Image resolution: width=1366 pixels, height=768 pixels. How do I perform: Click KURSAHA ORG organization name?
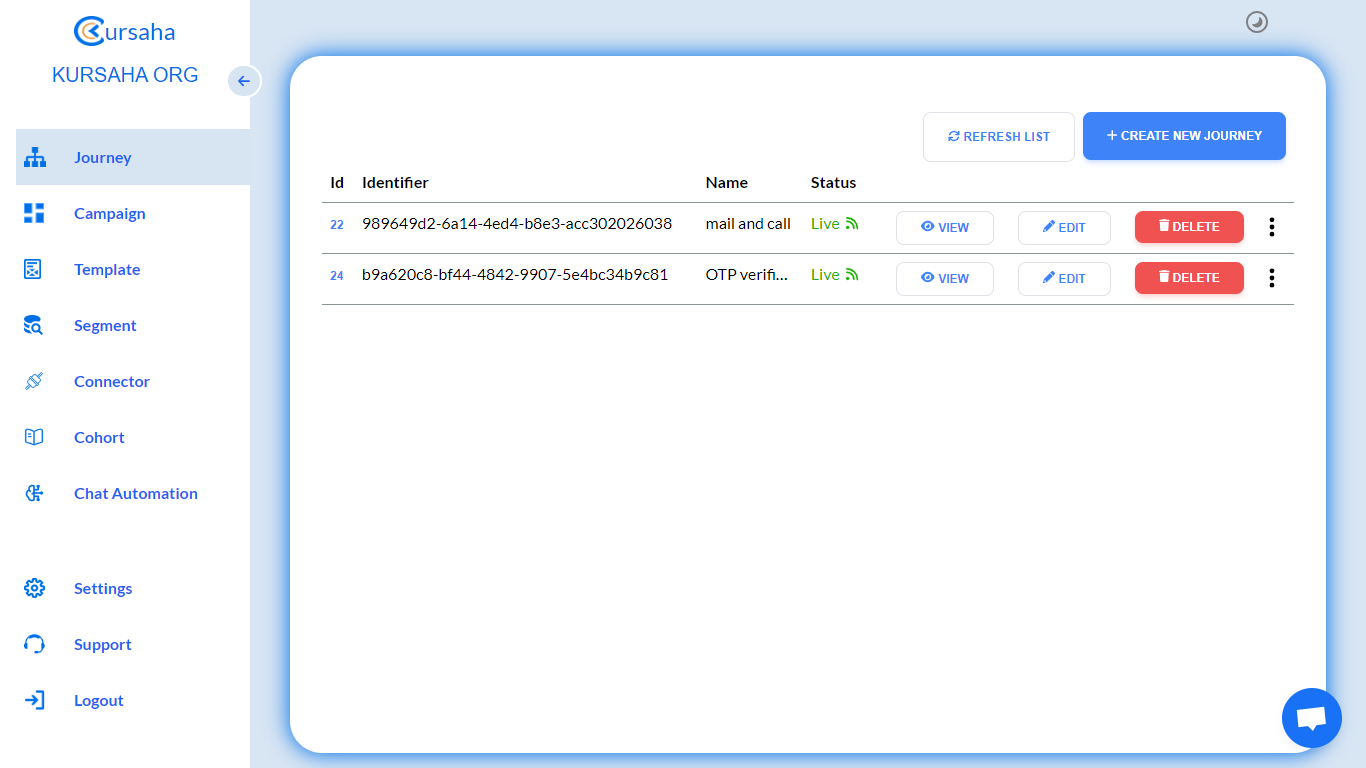[125, 75]
